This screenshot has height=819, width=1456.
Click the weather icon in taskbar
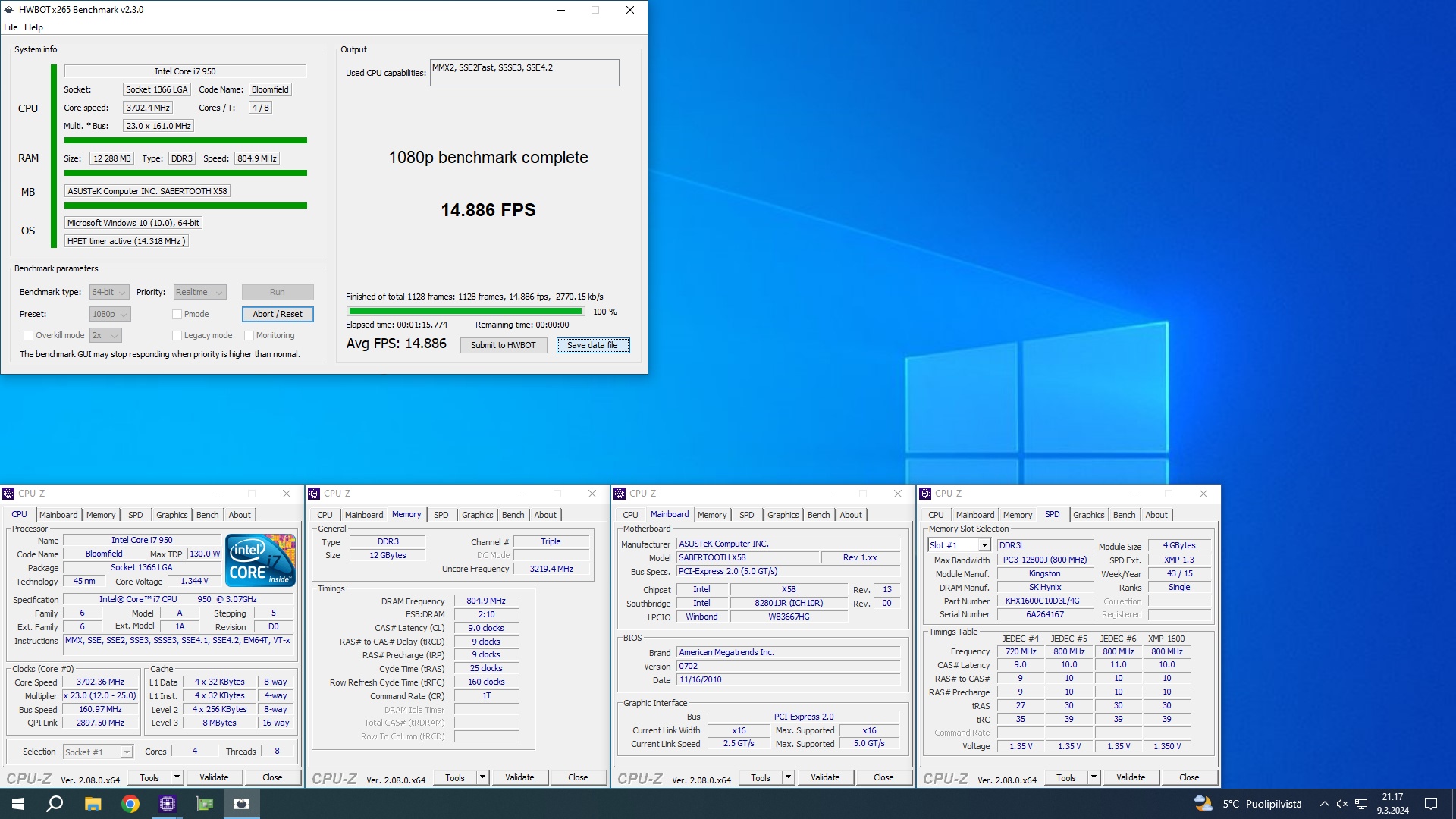click(1203, 804)
